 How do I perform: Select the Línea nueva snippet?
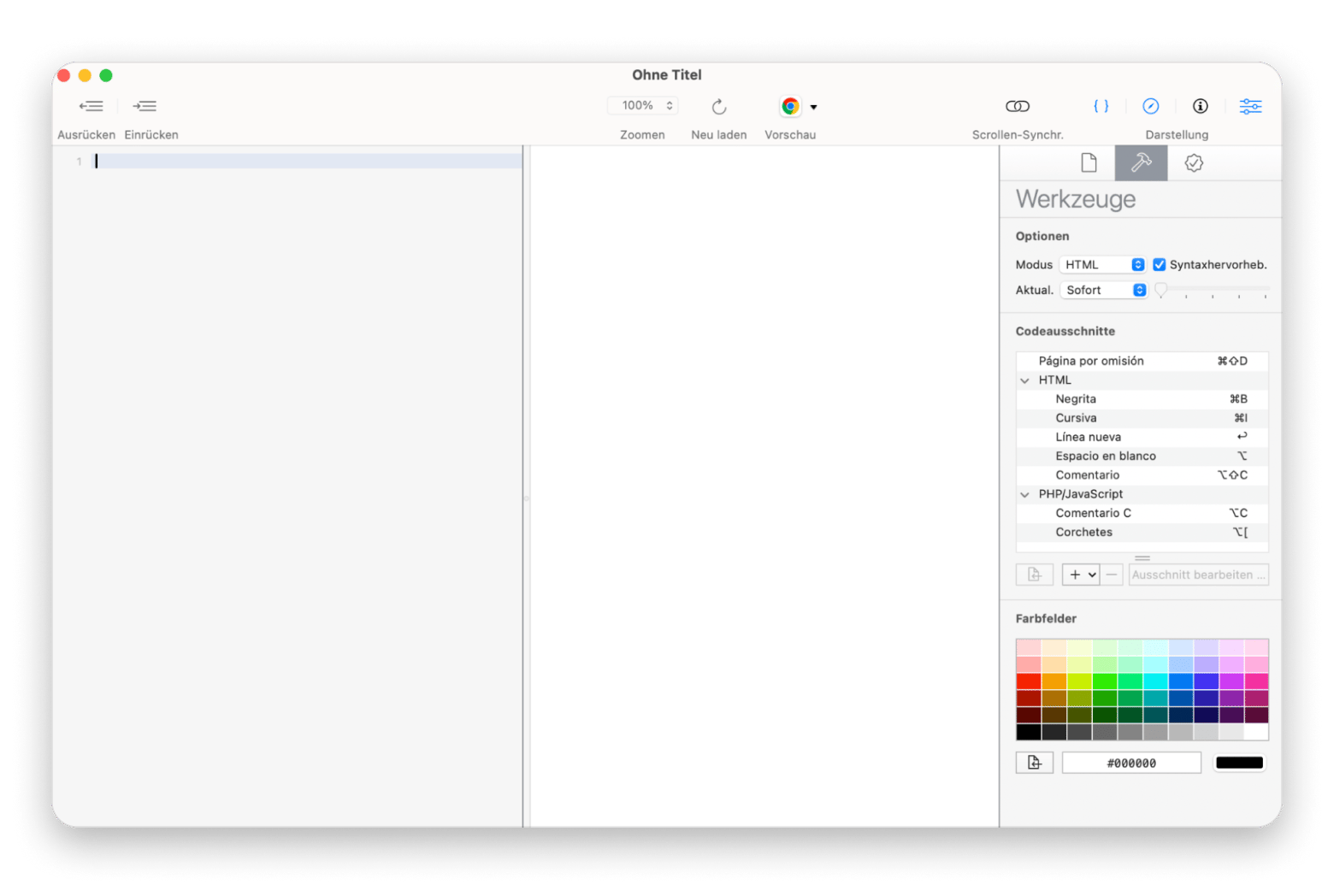[1142, 437]
